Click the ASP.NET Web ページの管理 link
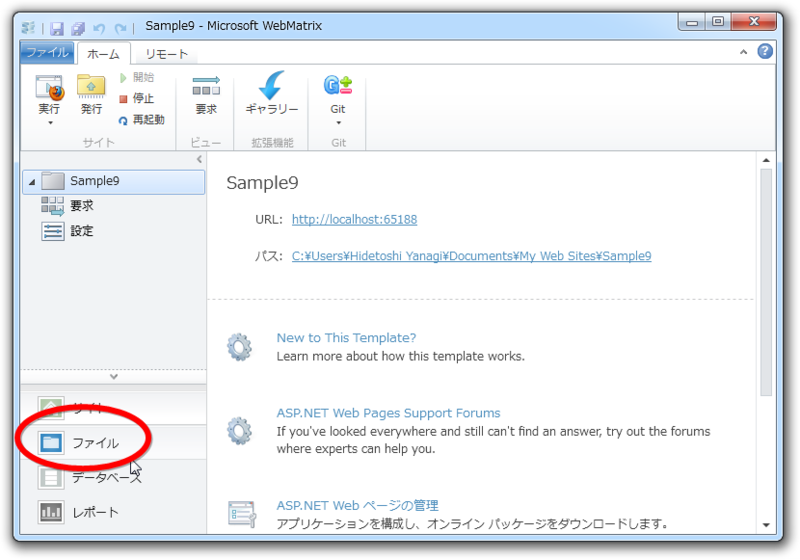The height and width of the screenshot is (560, 800). [357, 505]
